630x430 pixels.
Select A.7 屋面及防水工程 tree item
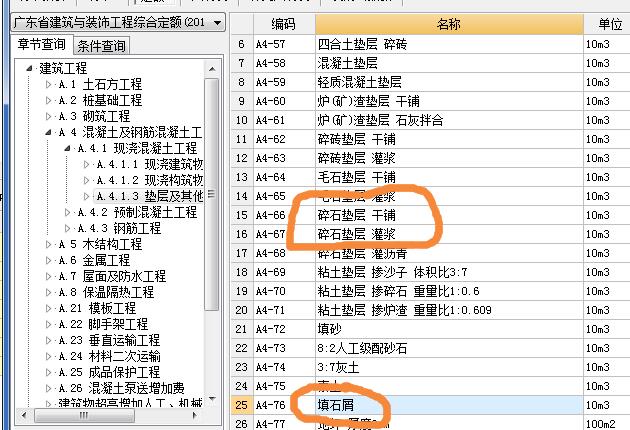[112, 276]
